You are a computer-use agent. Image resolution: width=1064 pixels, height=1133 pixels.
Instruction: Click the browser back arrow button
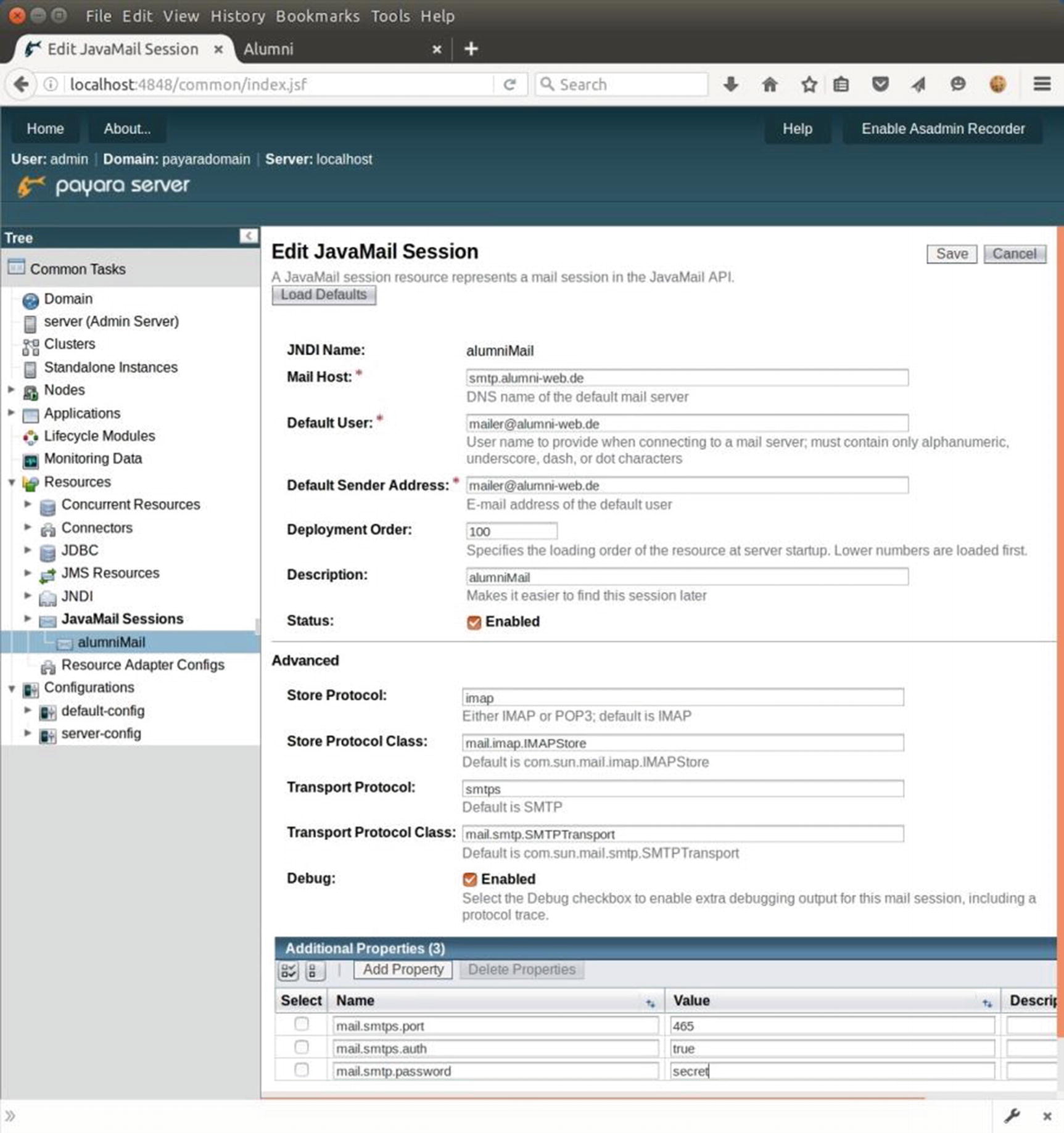[21, 84]
